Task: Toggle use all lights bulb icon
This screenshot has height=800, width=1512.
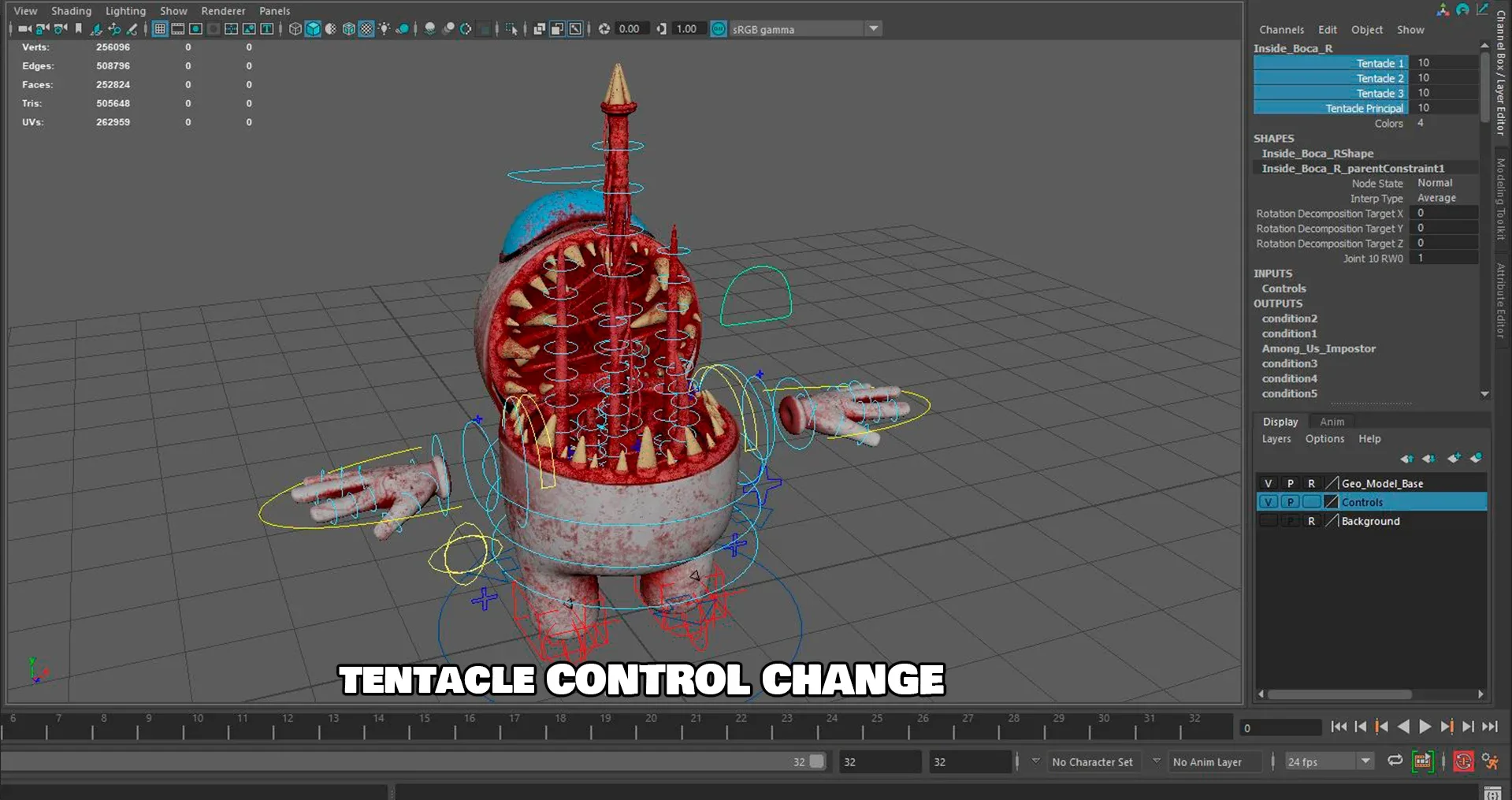Action: click(x=384, y=29)
